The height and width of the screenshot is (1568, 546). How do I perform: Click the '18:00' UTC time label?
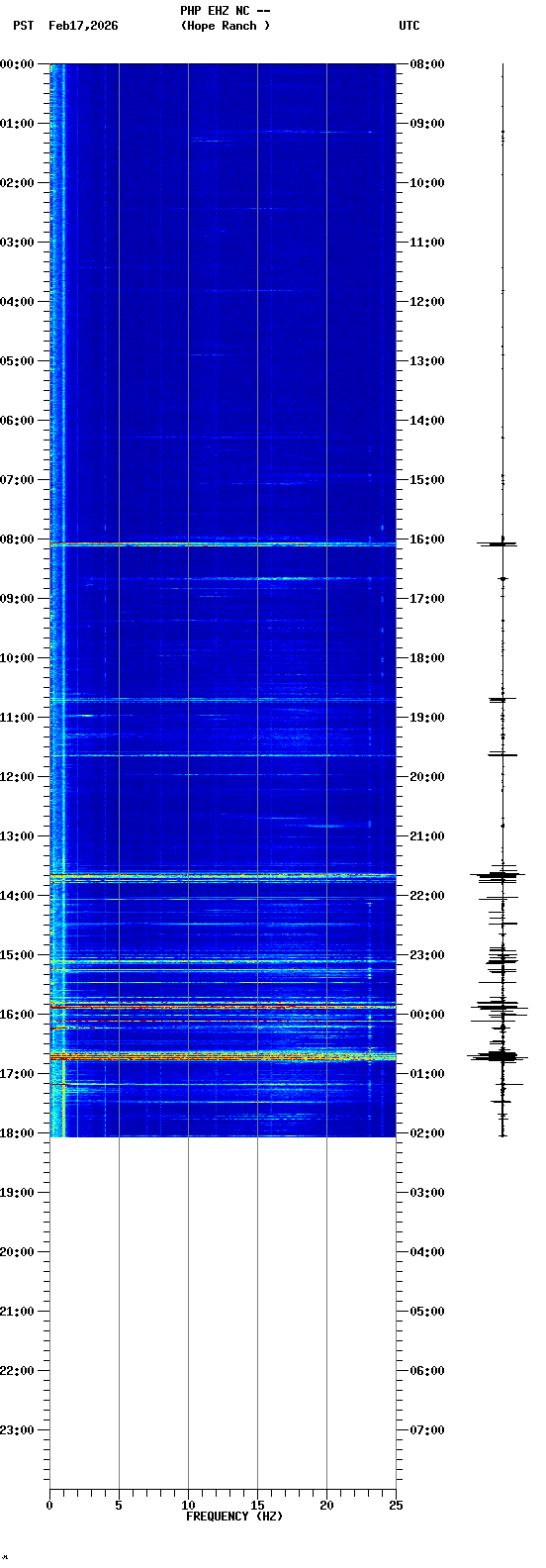pos(427,658)
